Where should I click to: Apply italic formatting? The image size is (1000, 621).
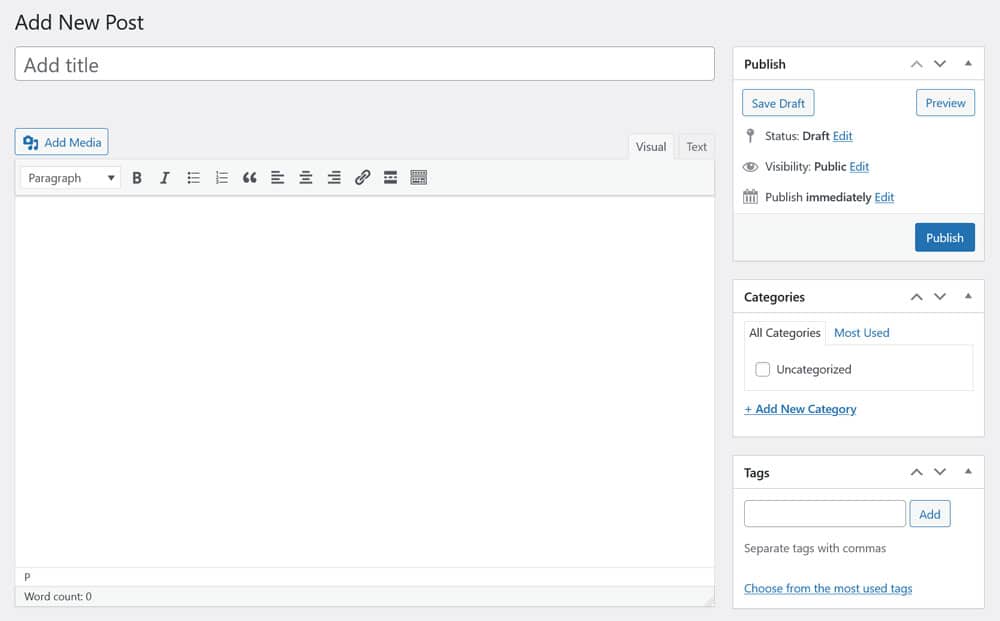tap(165, 178)
